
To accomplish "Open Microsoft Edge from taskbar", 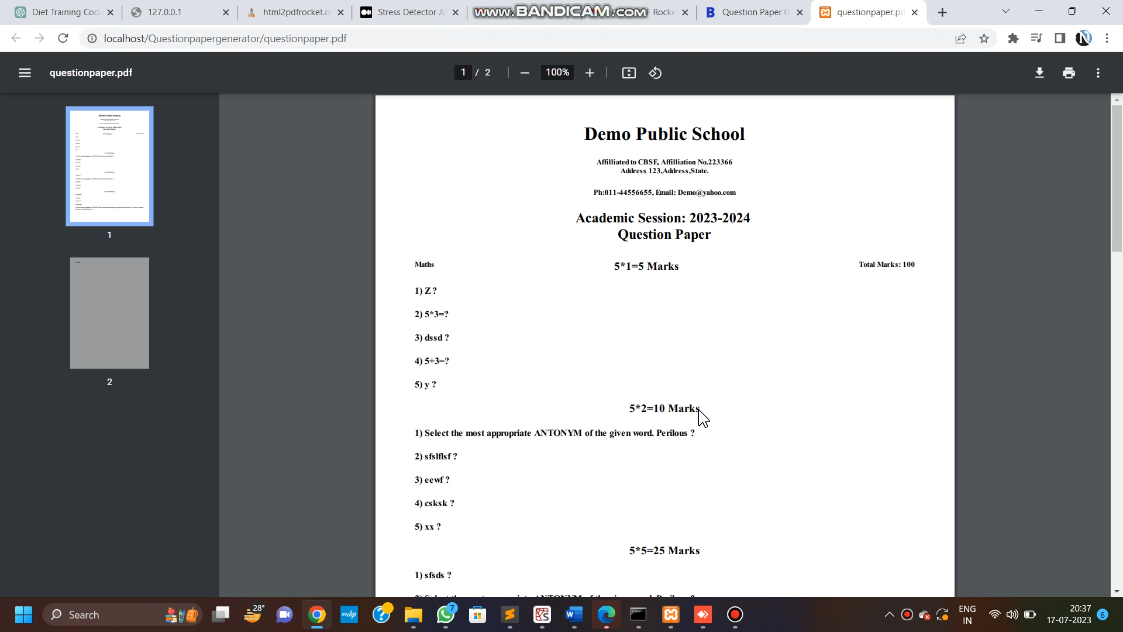I will point(606,615).
